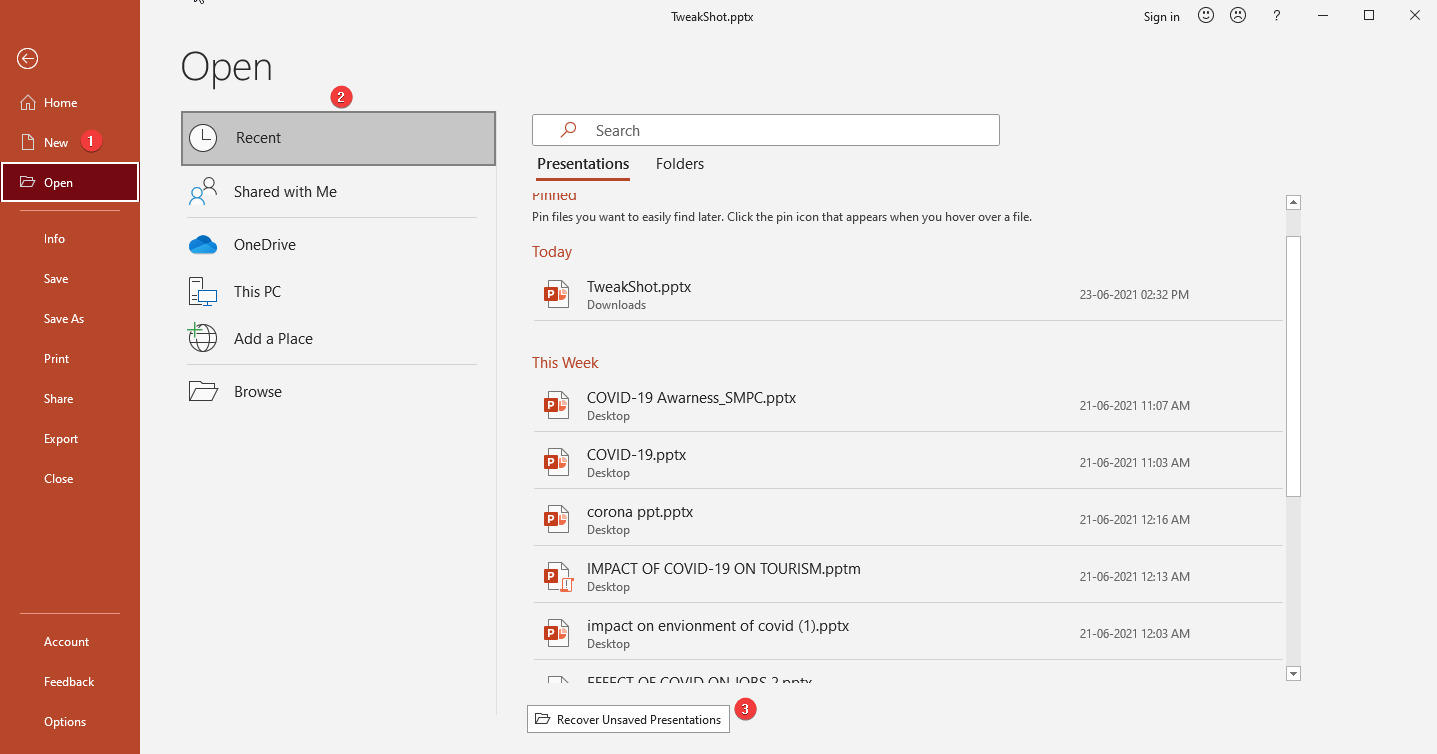Select This PC location
The height and width of the screenshot is (754, 1437).
pos(331,291)
